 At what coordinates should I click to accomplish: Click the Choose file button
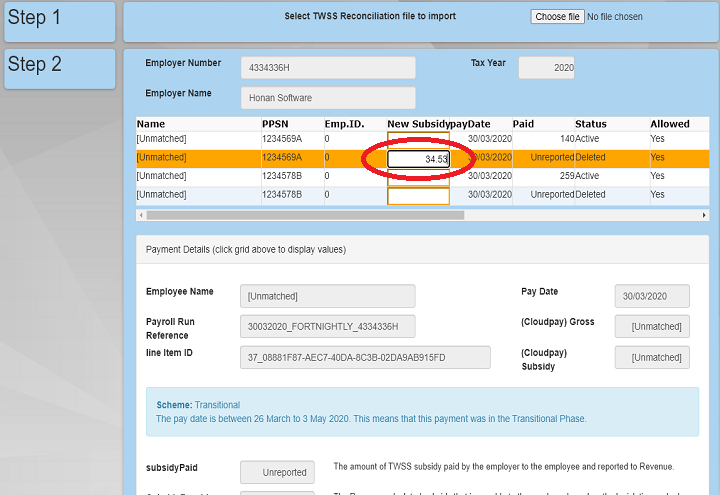pyautogui.click(x=557, y=17)
